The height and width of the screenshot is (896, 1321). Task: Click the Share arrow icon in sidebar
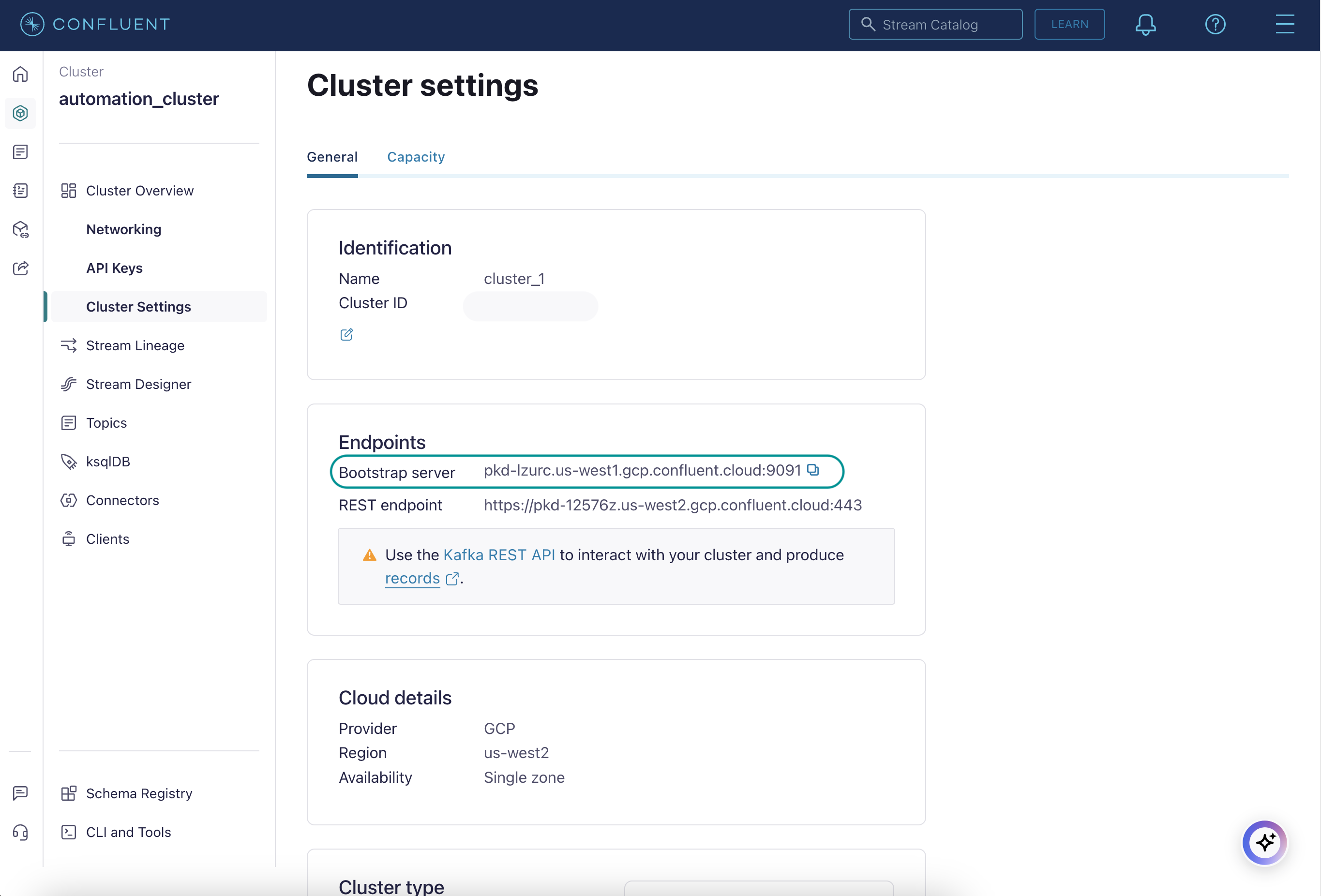tap(20, 268)
